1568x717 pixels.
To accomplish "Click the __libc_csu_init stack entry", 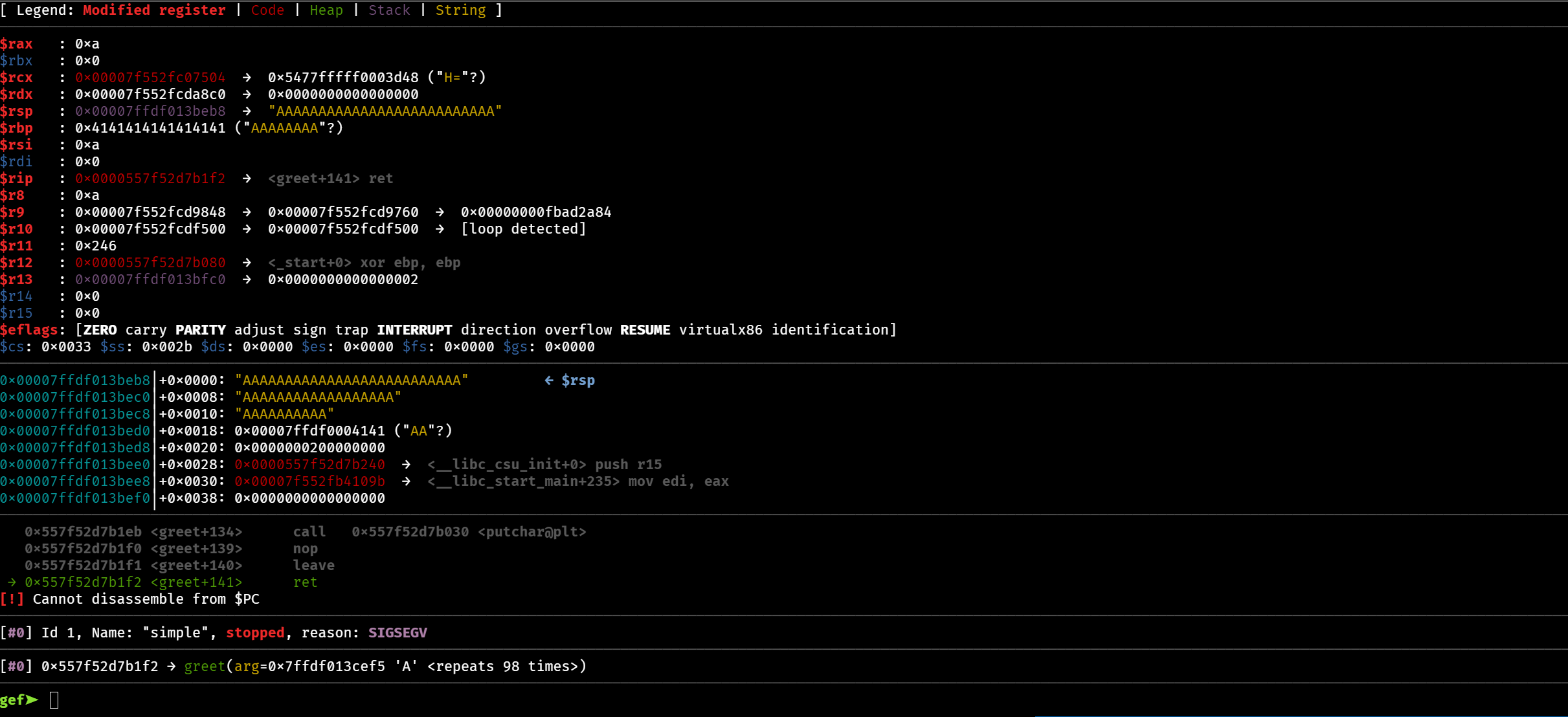I will click(x=508, y=464).
